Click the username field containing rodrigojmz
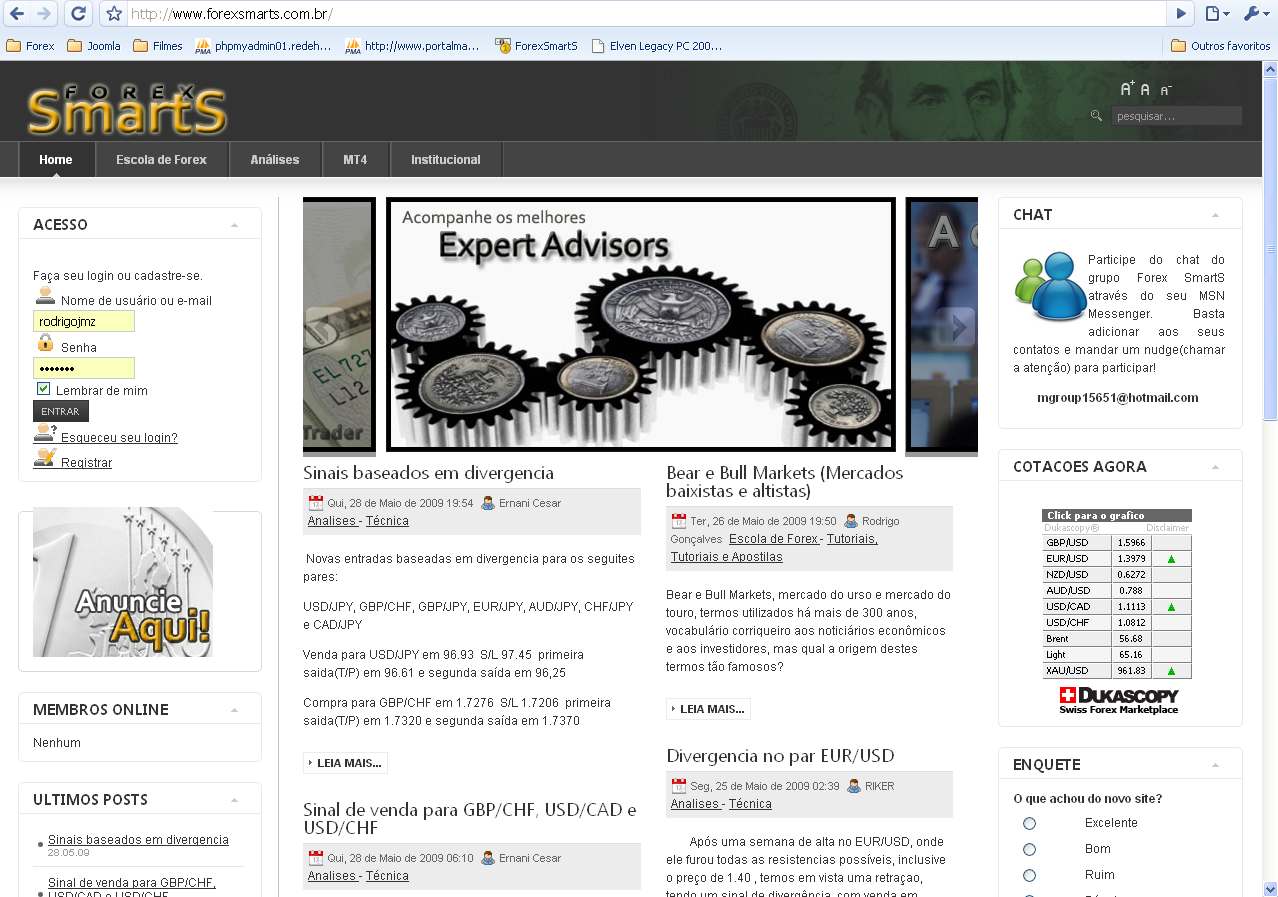 pyautogui.click(x=83, y=321)
